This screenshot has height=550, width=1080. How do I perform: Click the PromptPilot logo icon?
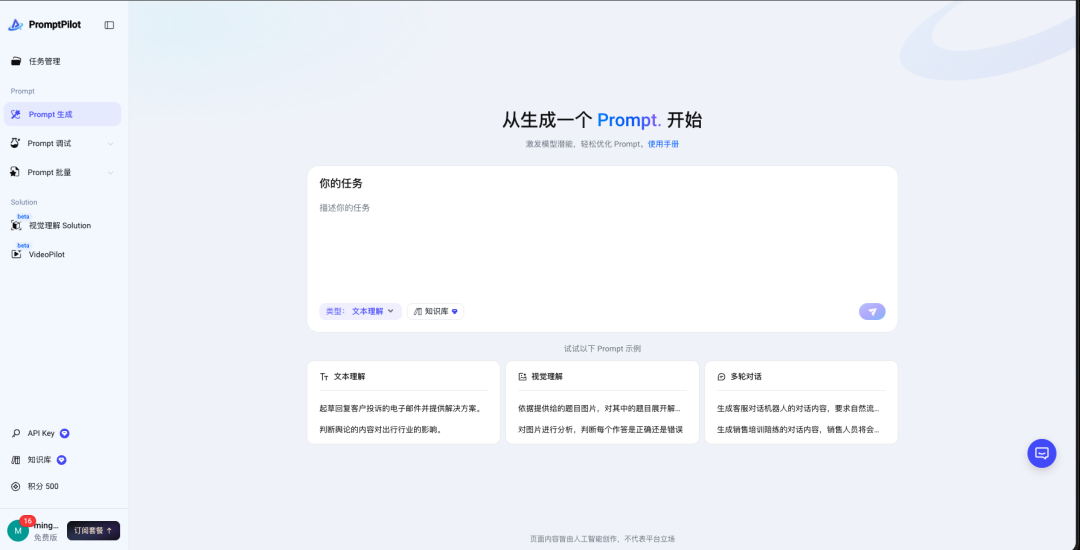15,25
